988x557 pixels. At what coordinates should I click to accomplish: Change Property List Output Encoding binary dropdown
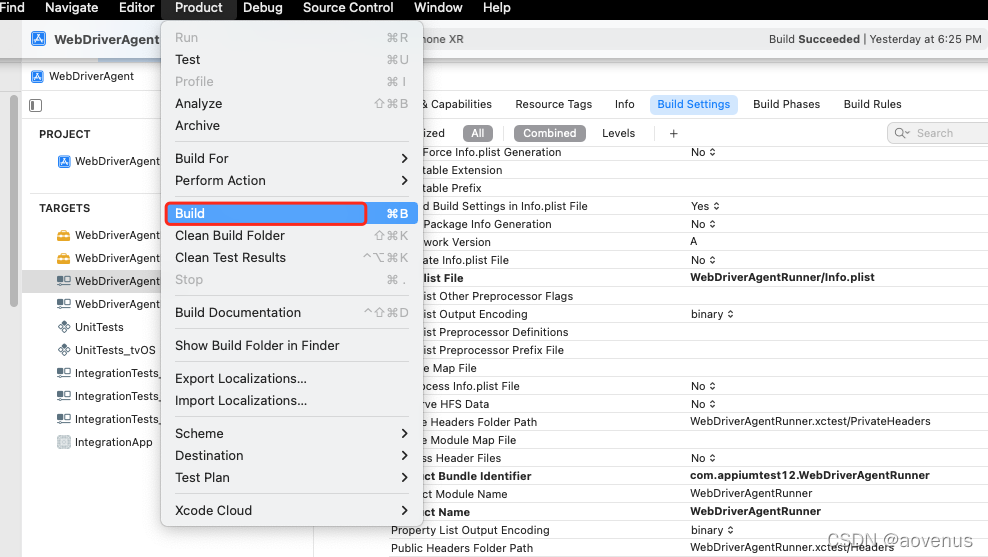coord(712,531)
